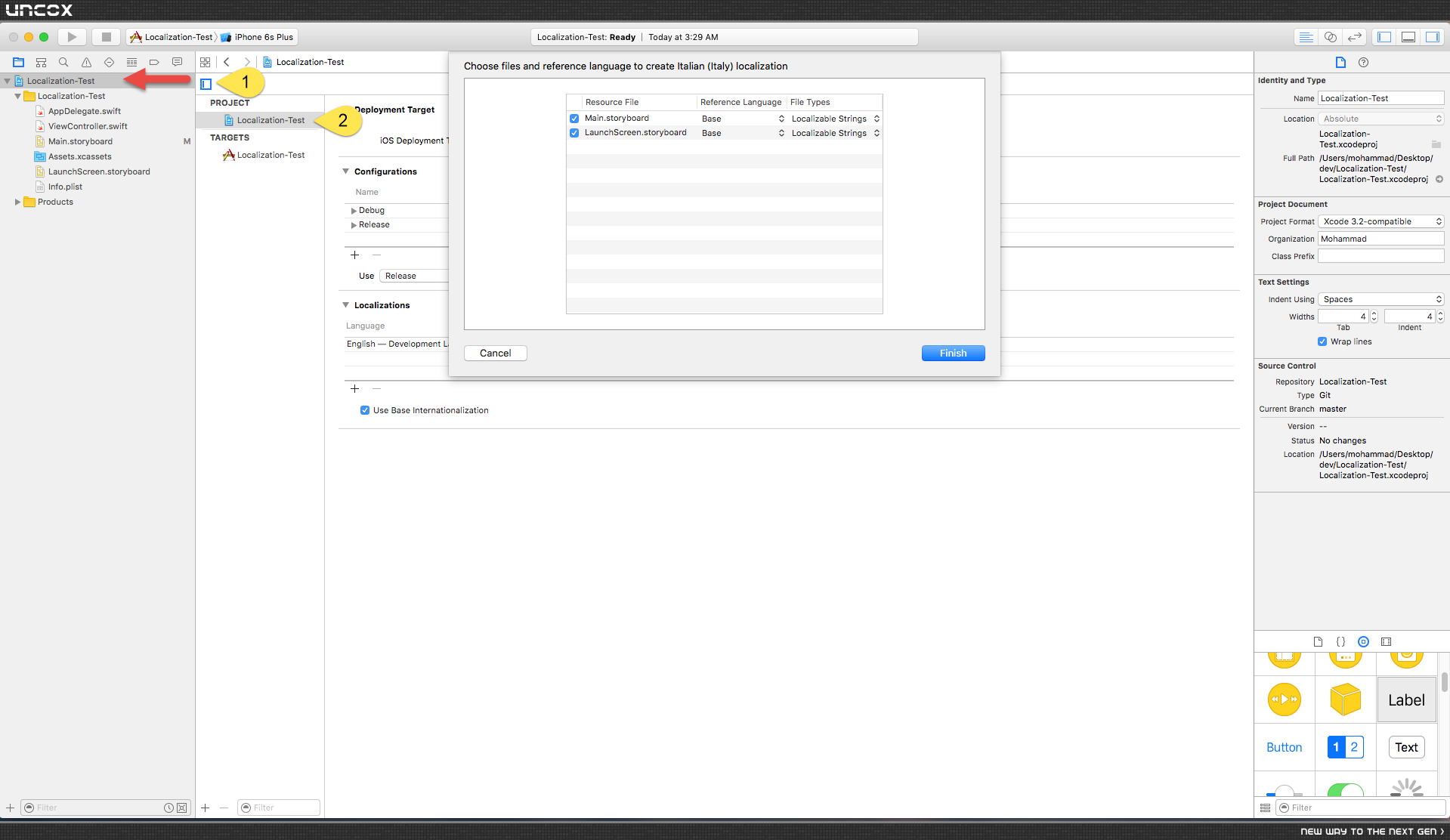The image size is (1450, 840).
Task: Open the Breakpoint navigator
Action: click(x=154, y=62)
